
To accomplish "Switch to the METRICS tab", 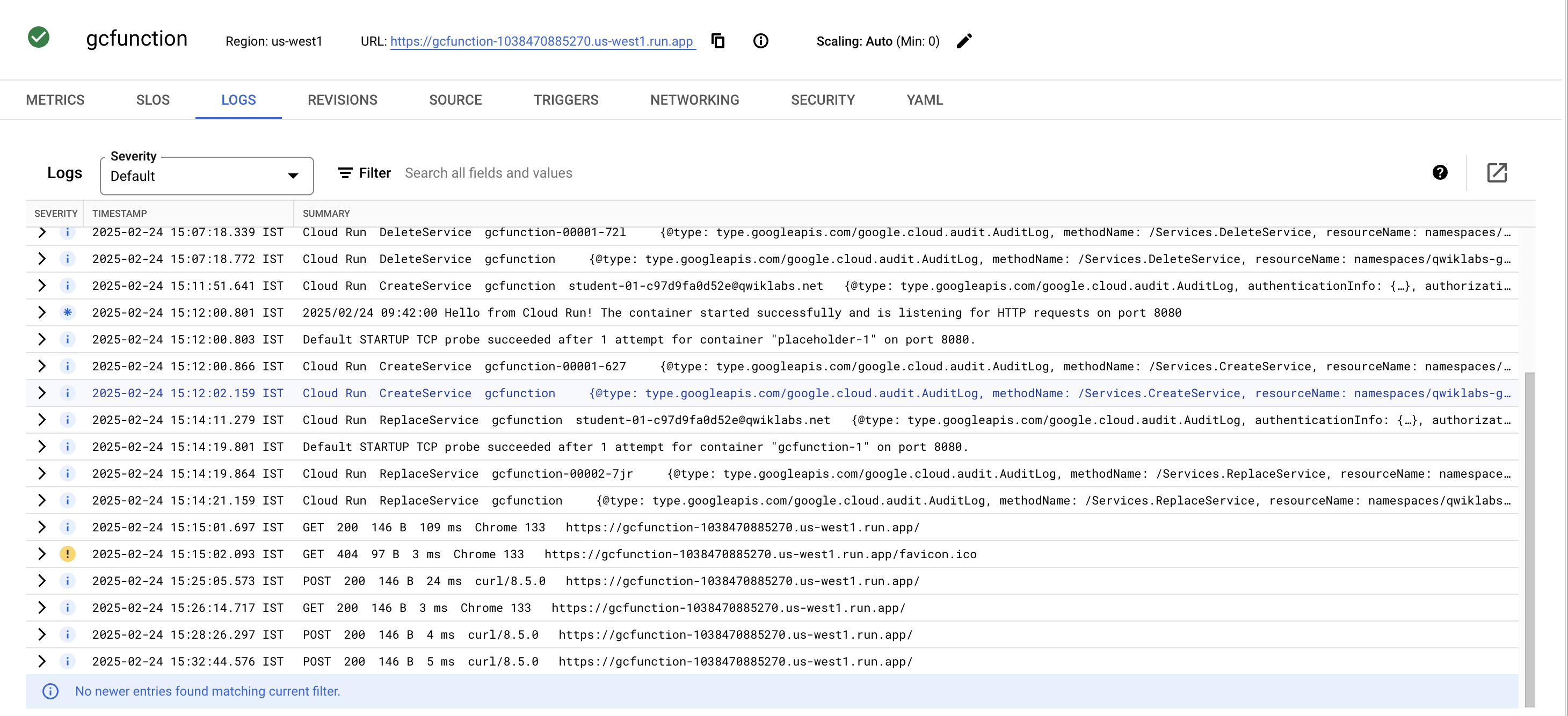I will [55, 100].
